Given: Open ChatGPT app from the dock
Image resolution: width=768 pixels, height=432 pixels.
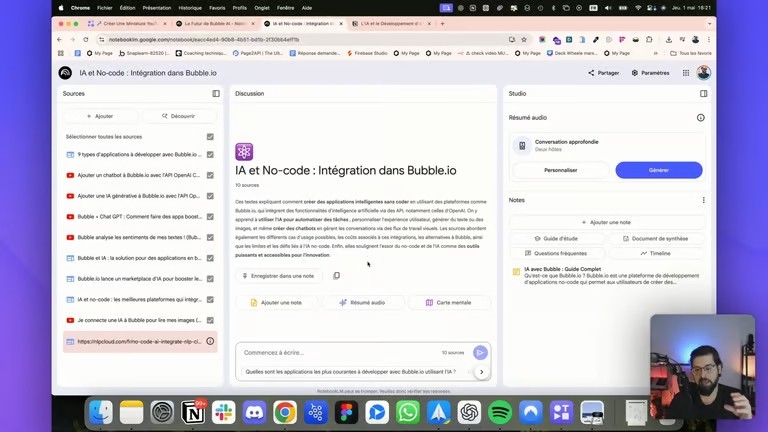Looking at the screenshot, I should 469,412.
